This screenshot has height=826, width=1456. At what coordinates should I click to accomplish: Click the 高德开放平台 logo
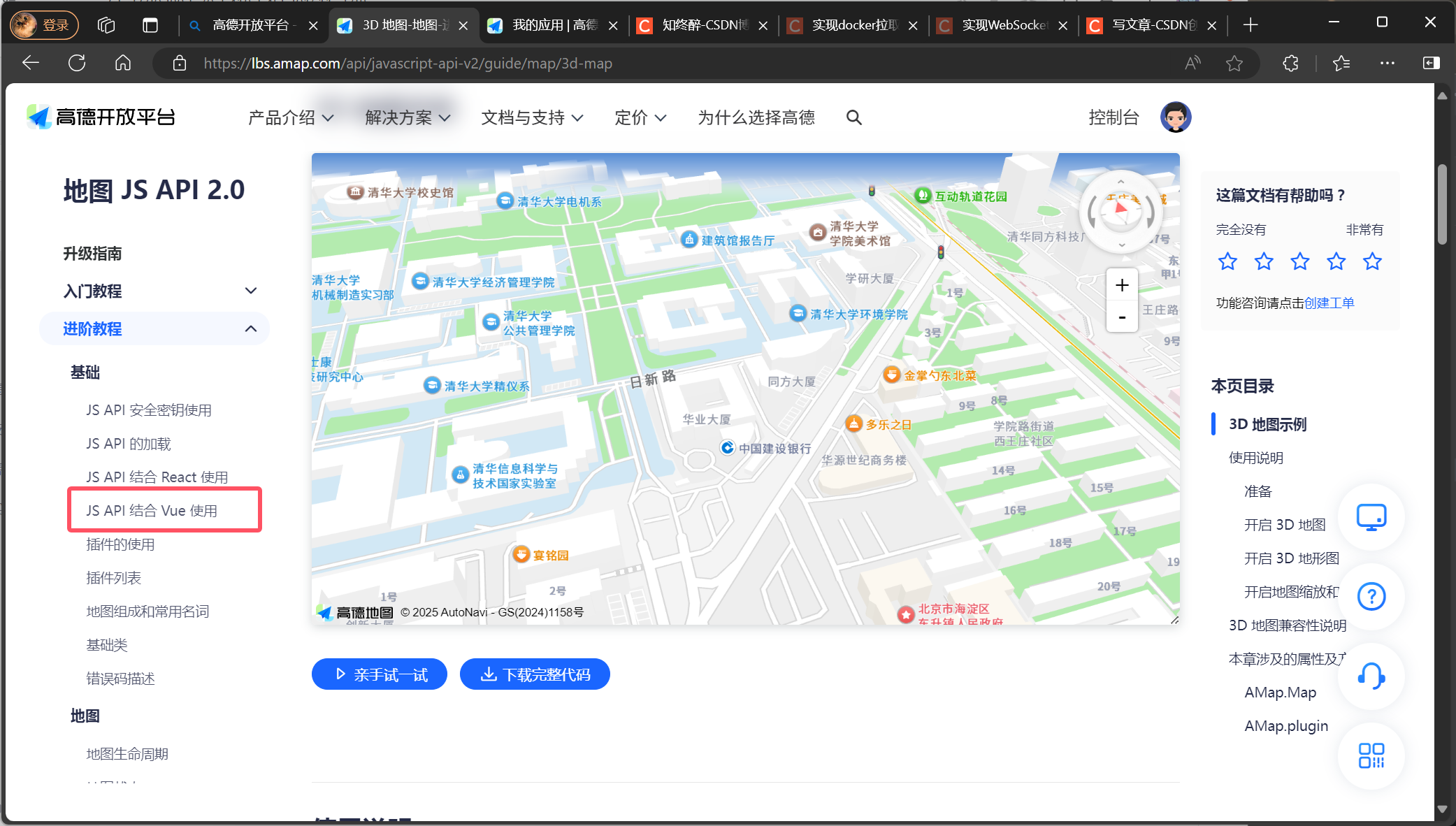click(x=100, y=117)
